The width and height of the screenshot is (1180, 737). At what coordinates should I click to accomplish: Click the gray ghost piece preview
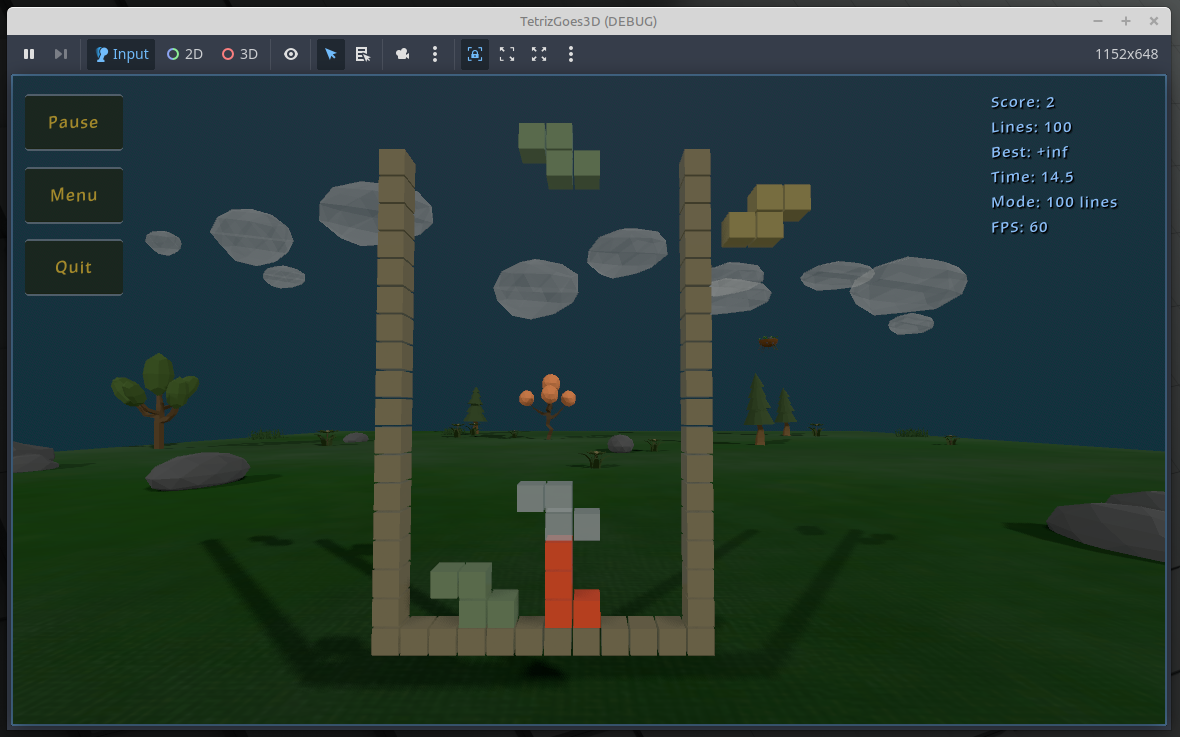[x=558, y=510]
